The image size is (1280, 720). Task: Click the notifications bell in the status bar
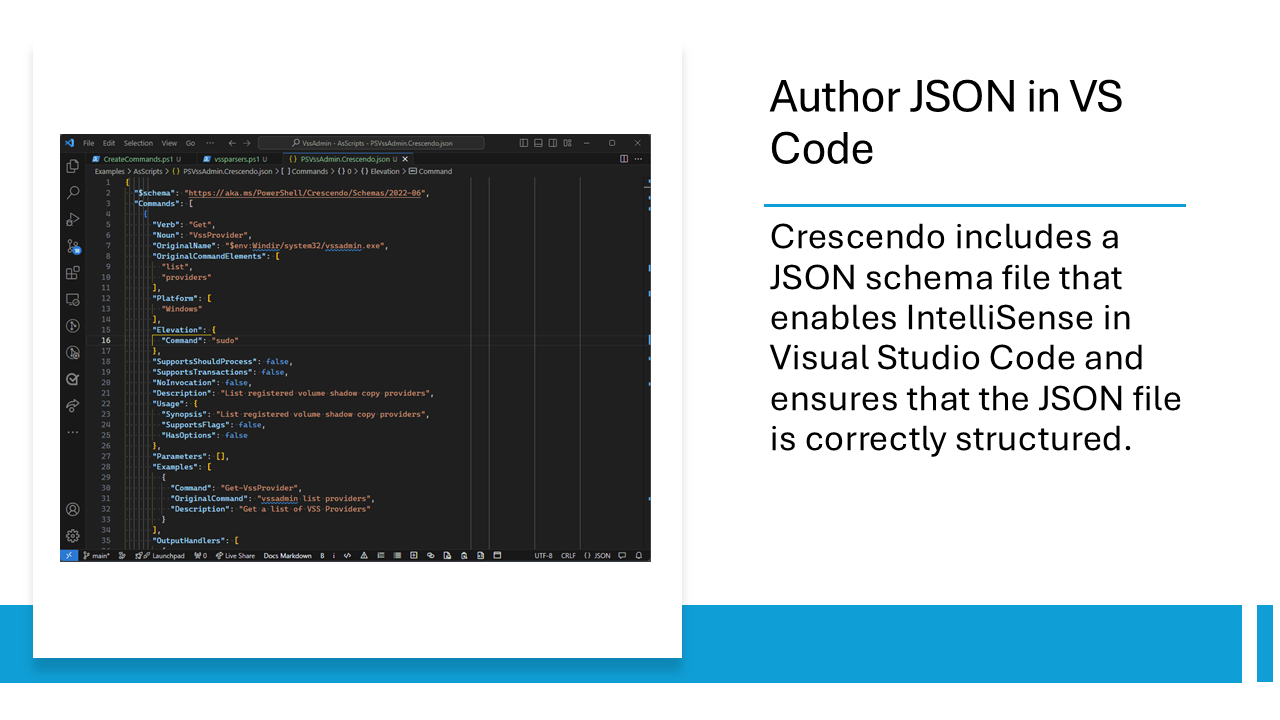coord(640,555)
